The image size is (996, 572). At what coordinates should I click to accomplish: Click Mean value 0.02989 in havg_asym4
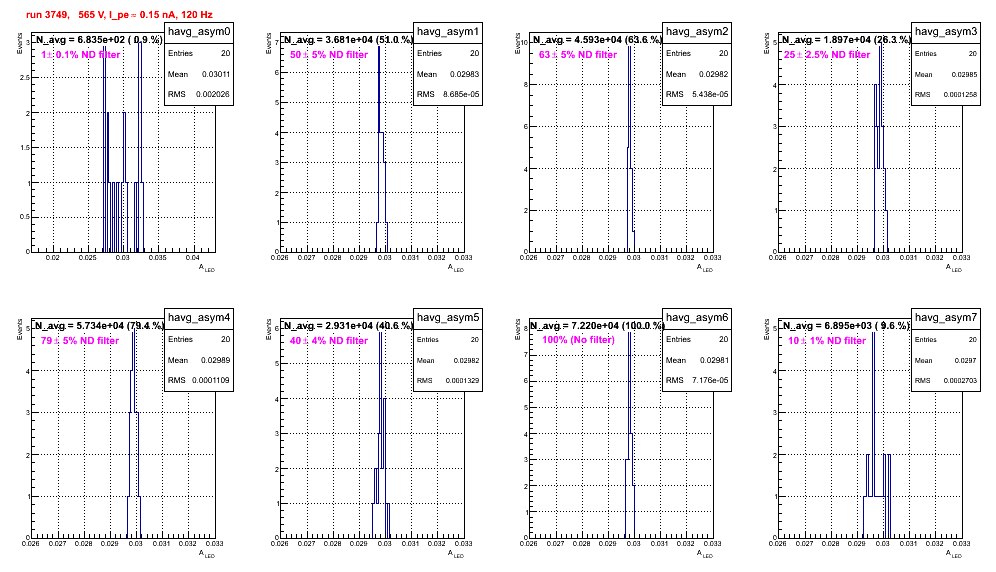pos(216,360)
